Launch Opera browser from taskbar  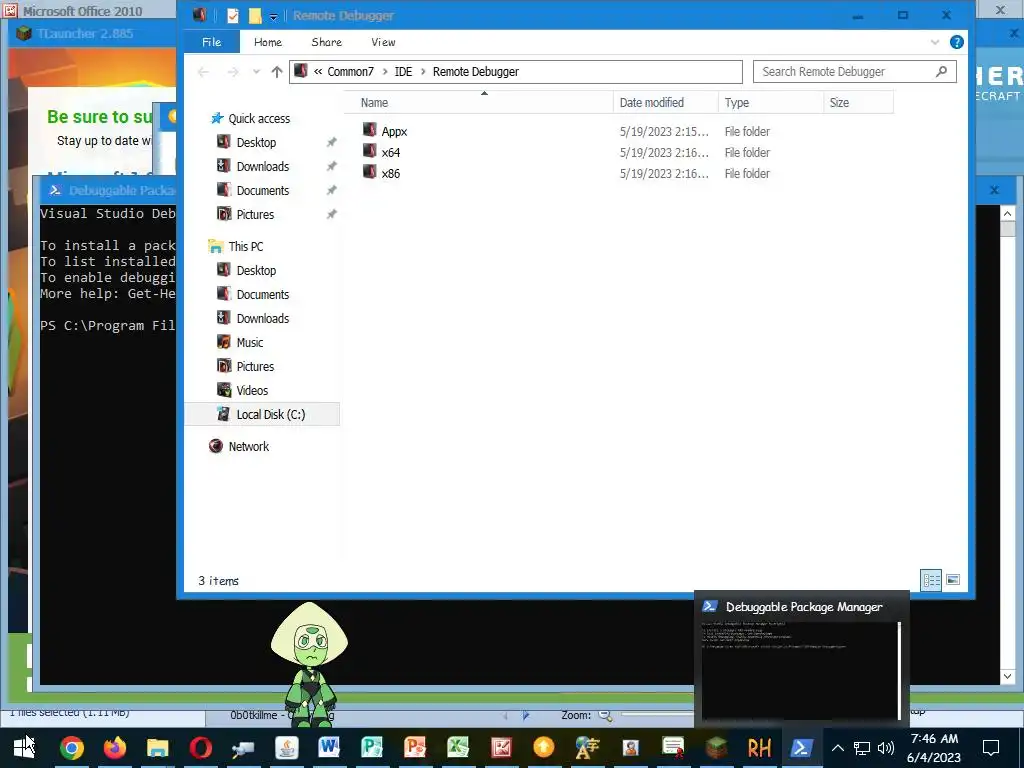pos(200,748)
